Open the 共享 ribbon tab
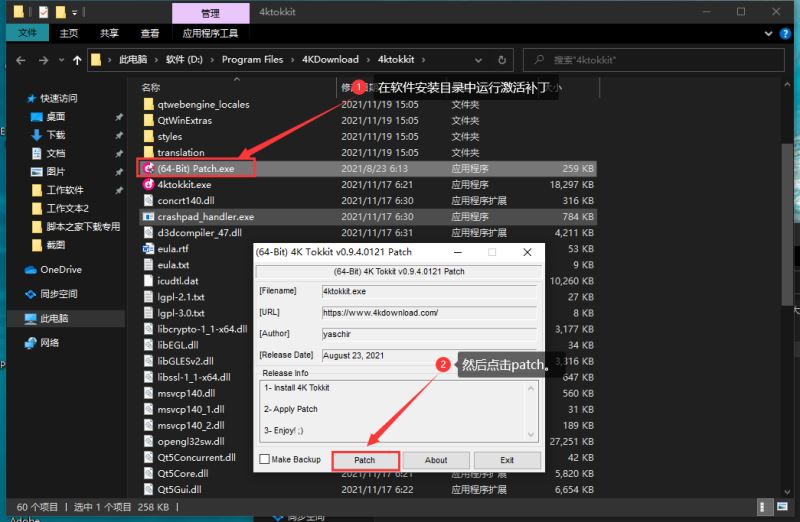The width and height of the screenshot is (800, 522). [x=109, y=34]
